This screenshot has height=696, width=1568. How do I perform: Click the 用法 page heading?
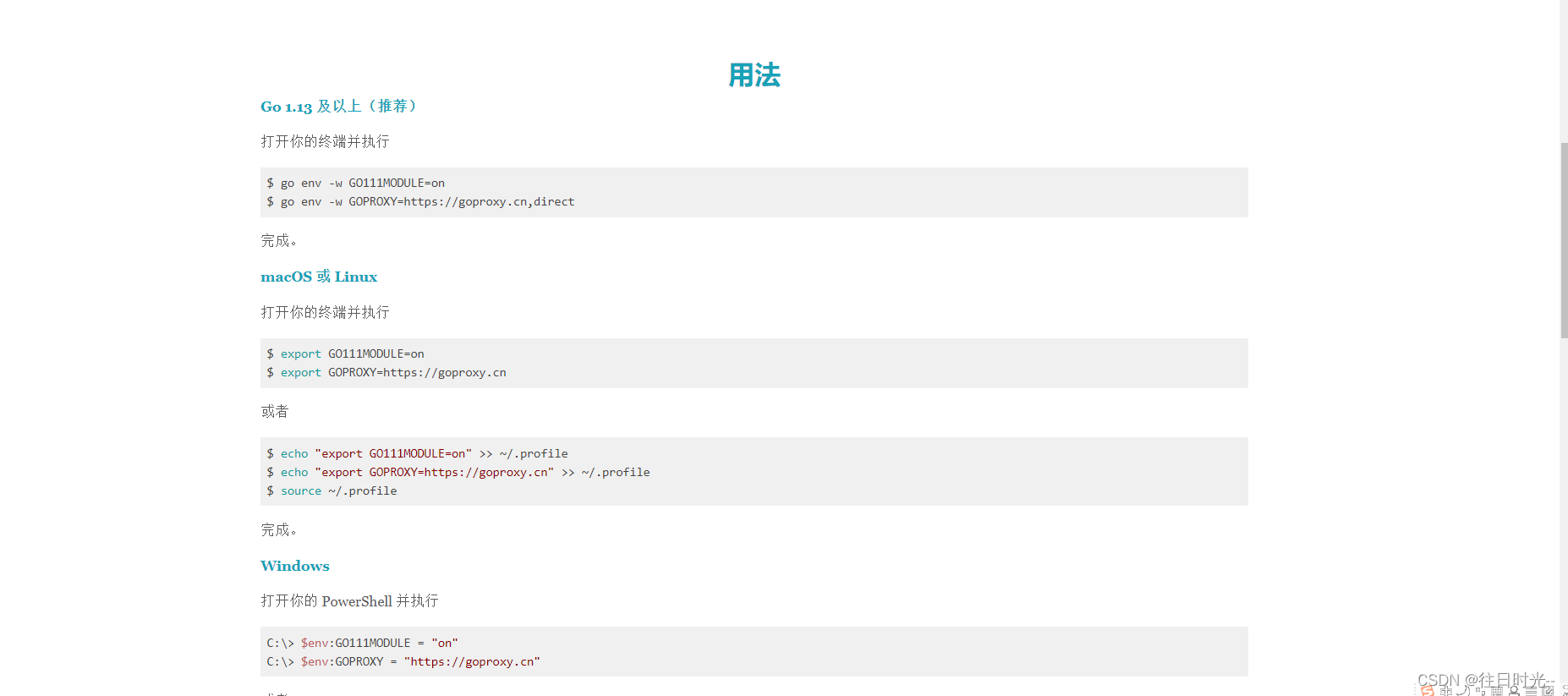pyautogui.click(x=754, y=75)
